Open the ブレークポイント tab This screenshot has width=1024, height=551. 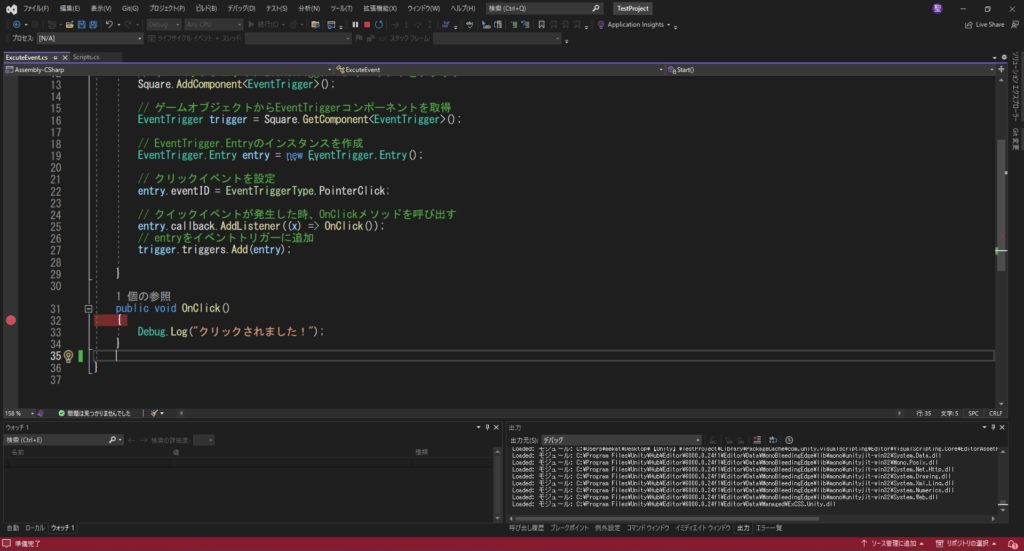coord(569,528)
